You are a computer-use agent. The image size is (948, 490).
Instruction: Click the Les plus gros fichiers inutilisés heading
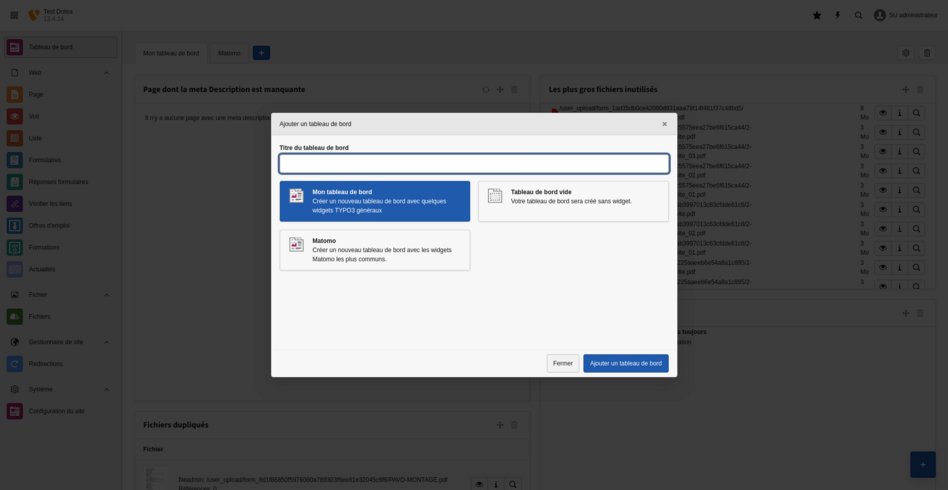(603, 90)
